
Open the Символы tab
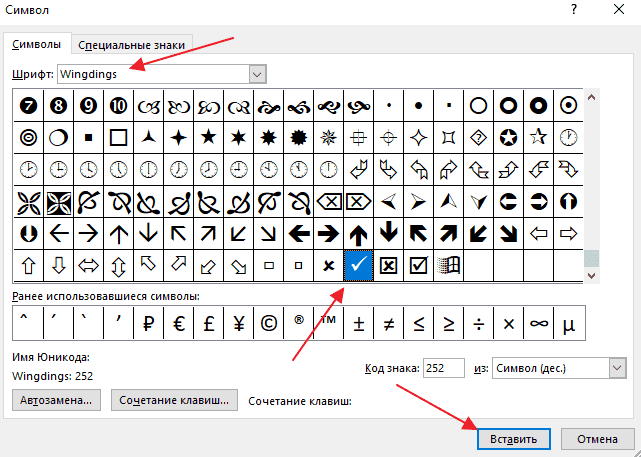36,44
